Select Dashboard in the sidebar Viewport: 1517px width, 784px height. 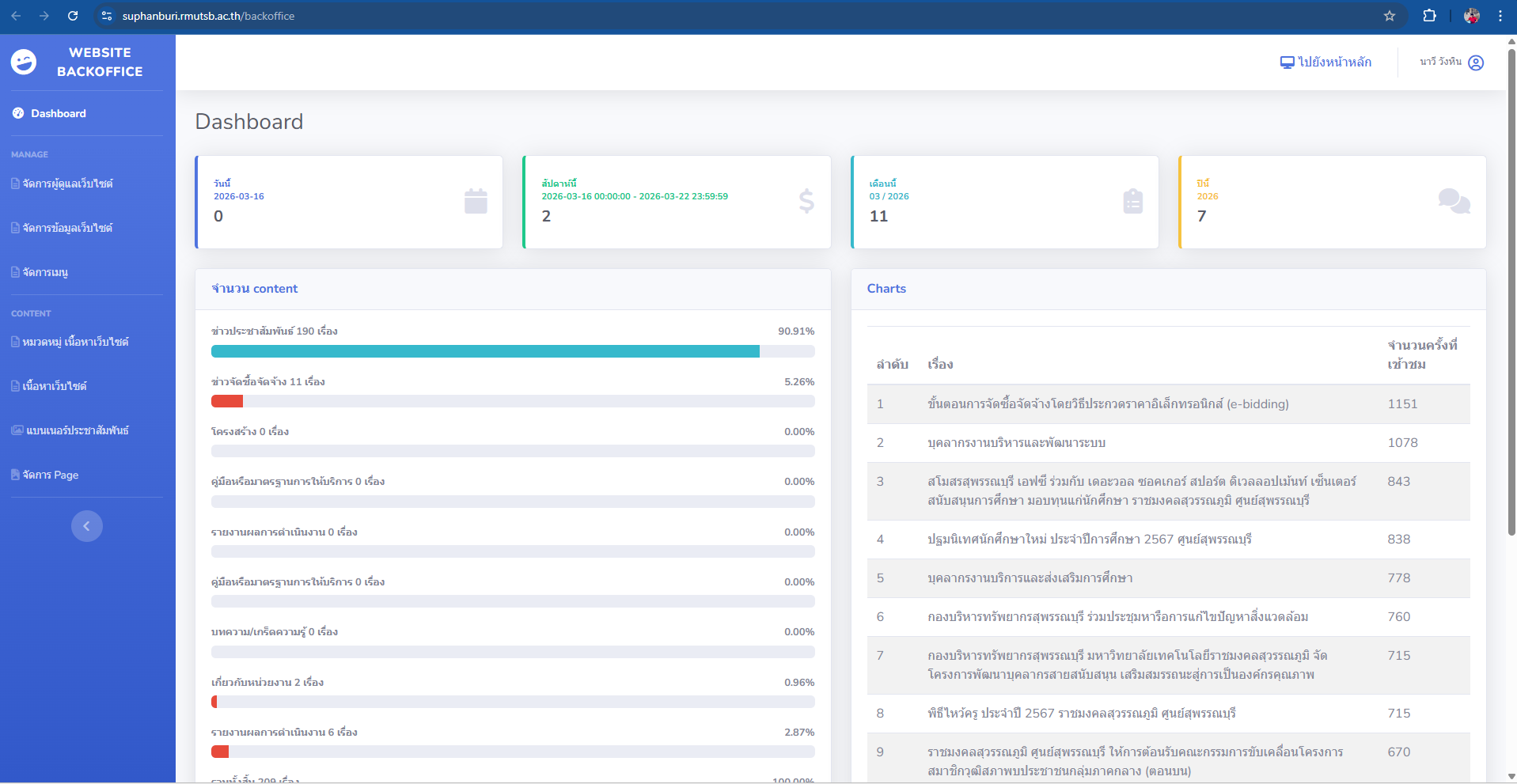pos(58,113)
